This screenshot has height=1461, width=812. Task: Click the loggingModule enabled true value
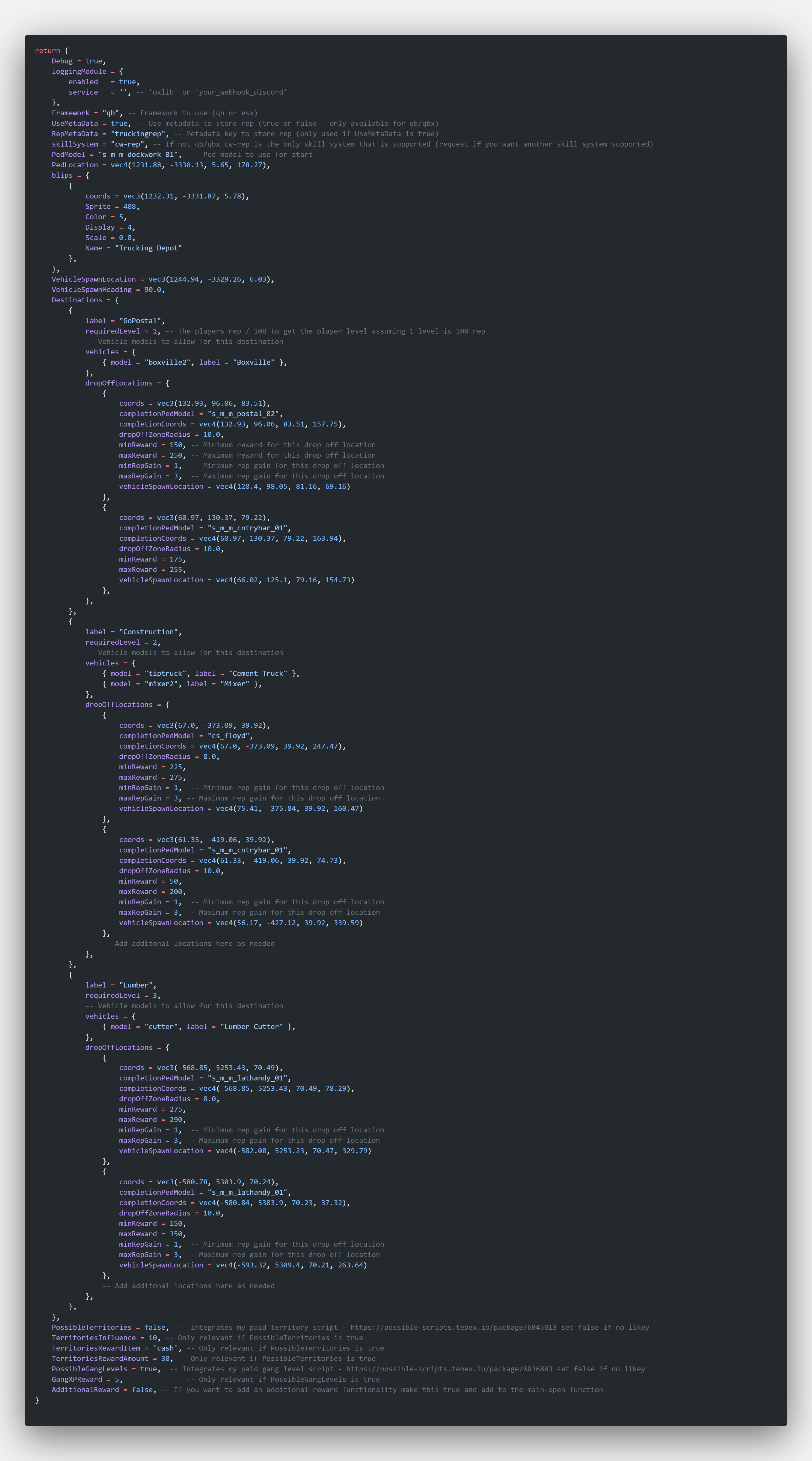(128, 82)
